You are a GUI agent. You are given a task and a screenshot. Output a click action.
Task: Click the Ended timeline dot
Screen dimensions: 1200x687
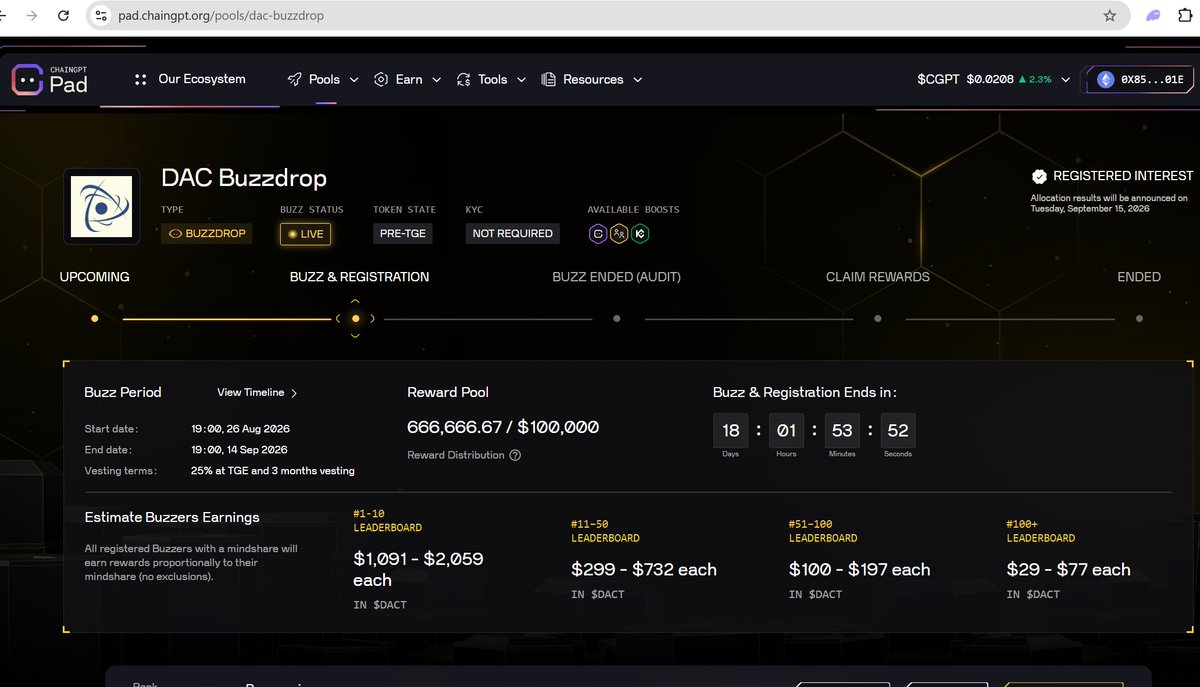(1140, 319)
